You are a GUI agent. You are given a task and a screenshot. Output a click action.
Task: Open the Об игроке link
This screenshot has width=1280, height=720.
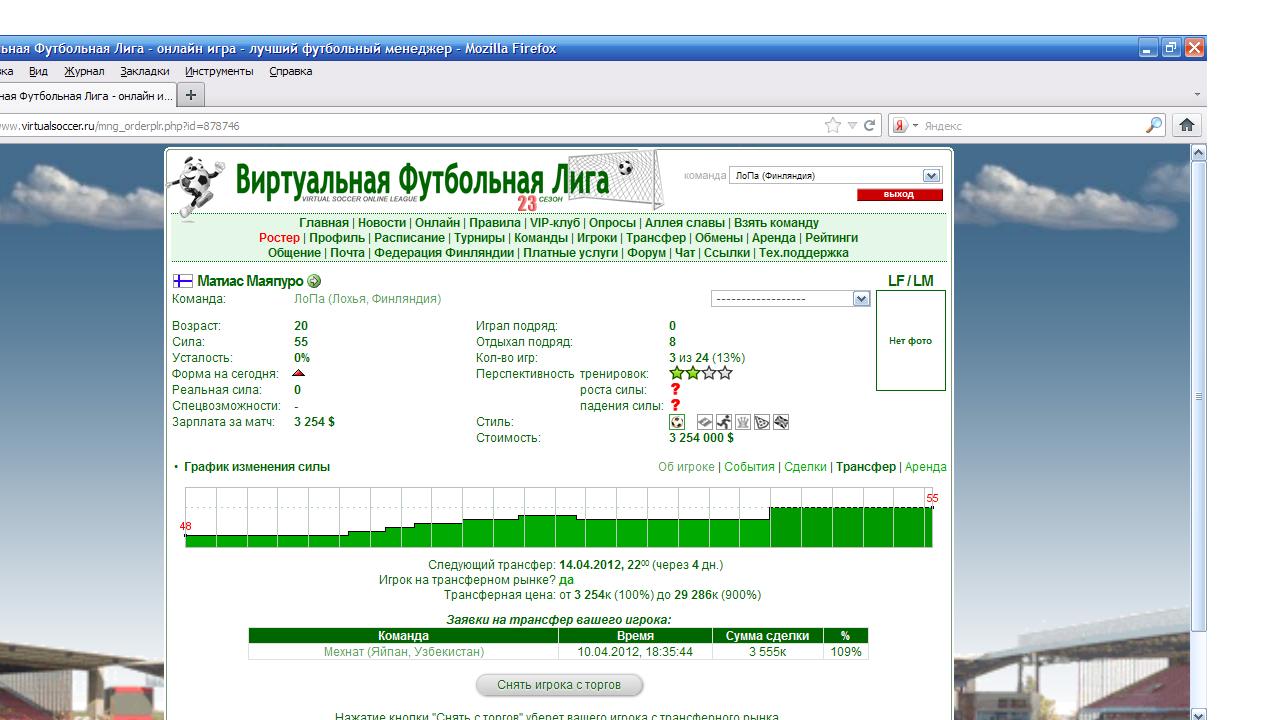(686, 467)
